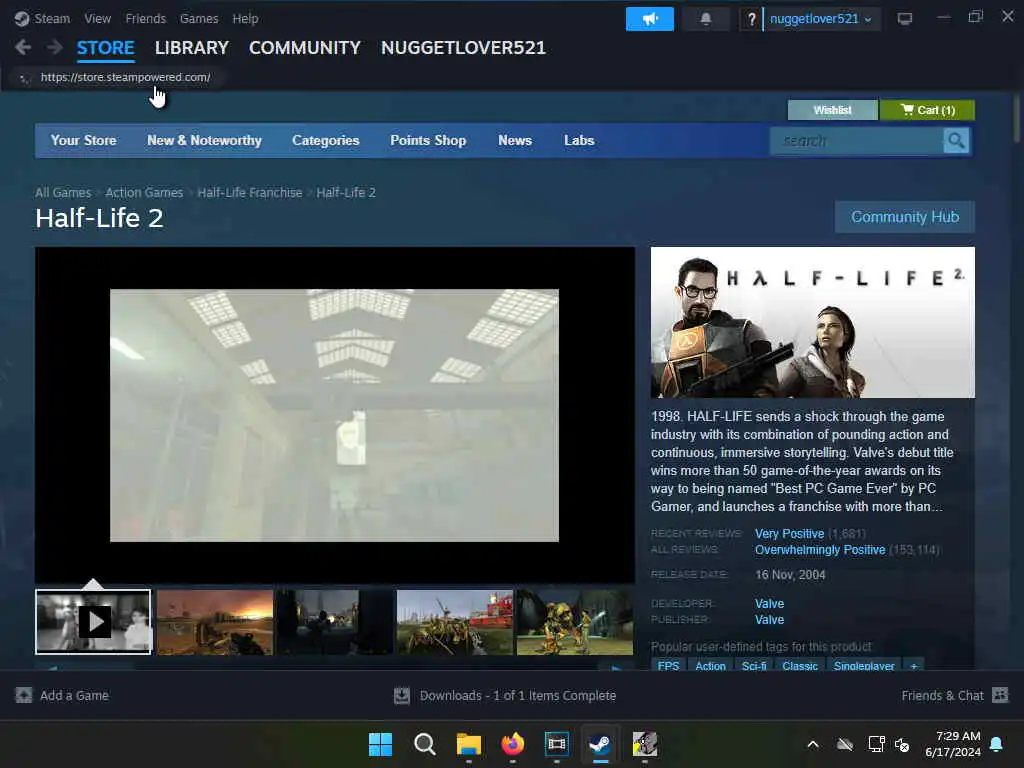
Task: Click the Wishlist button
Action: click(833, 110)
